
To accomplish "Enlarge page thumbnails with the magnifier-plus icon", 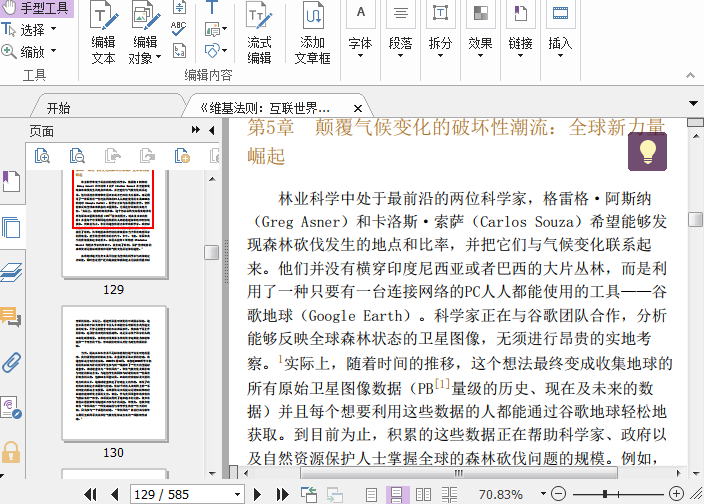I will tap(43, 155).
